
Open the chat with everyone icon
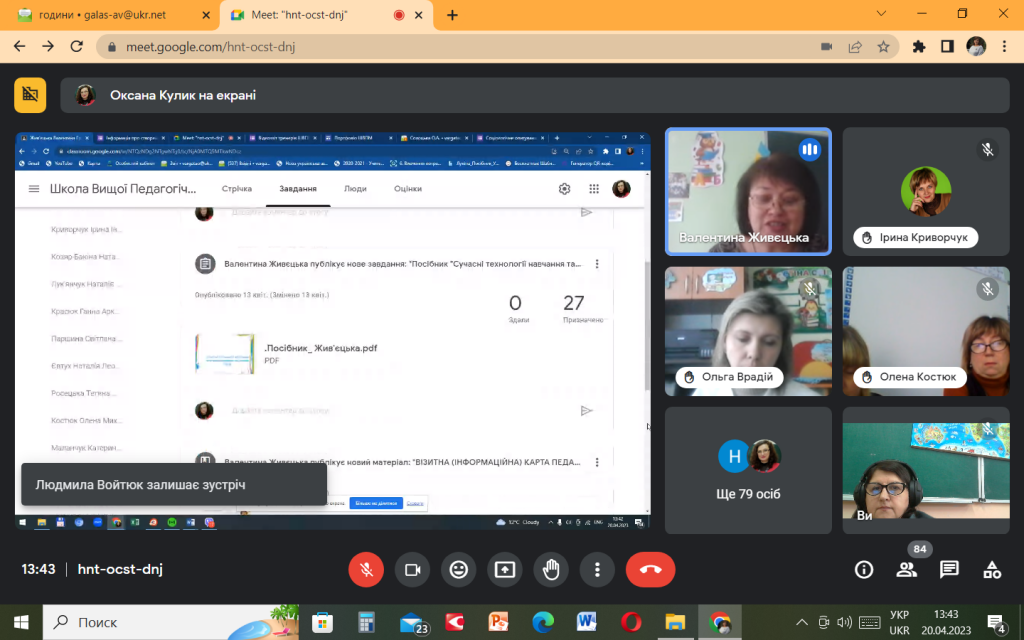(x=949, y=569)
